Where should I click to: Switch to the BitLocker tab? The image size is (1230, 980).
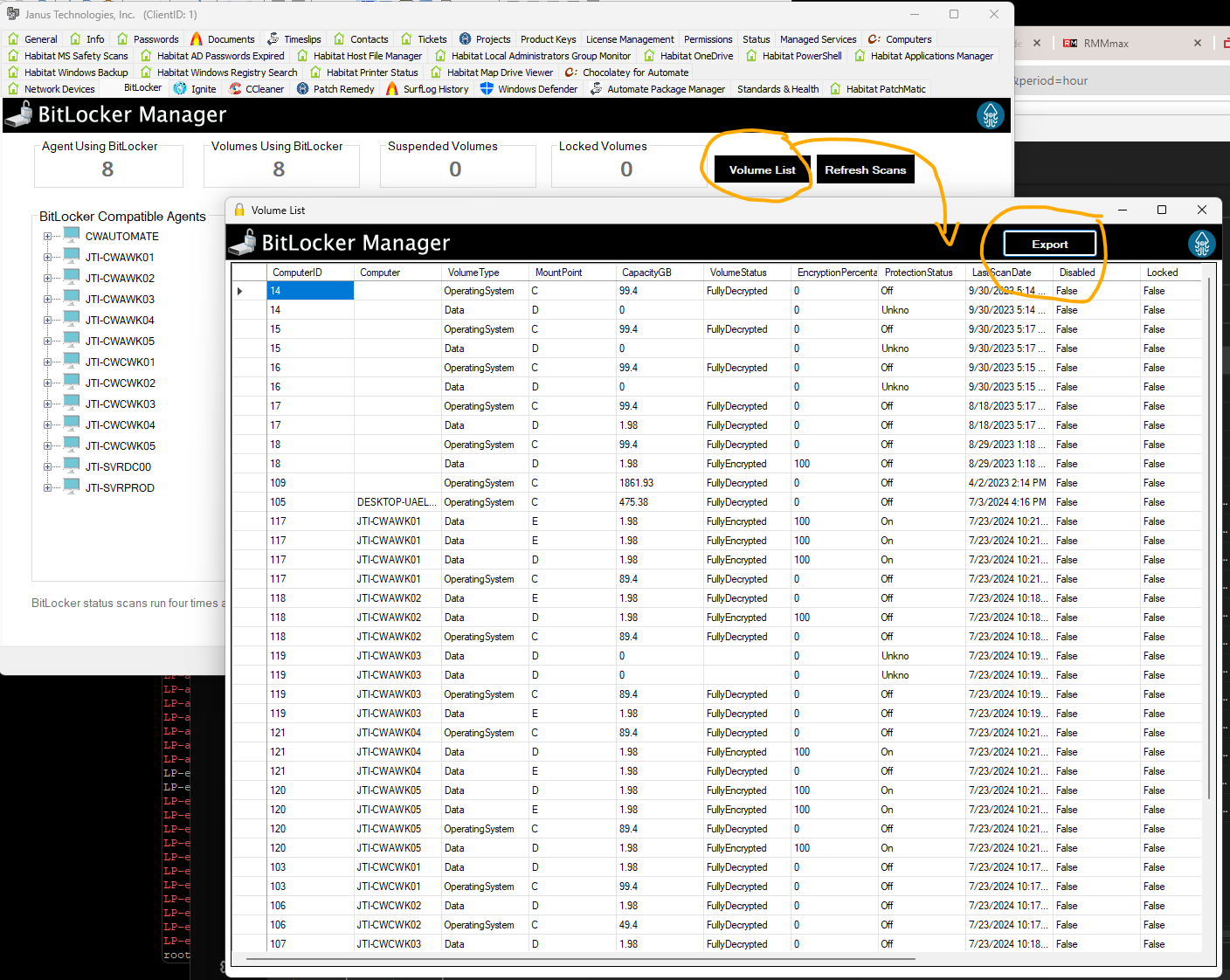(x=141, y=87)
